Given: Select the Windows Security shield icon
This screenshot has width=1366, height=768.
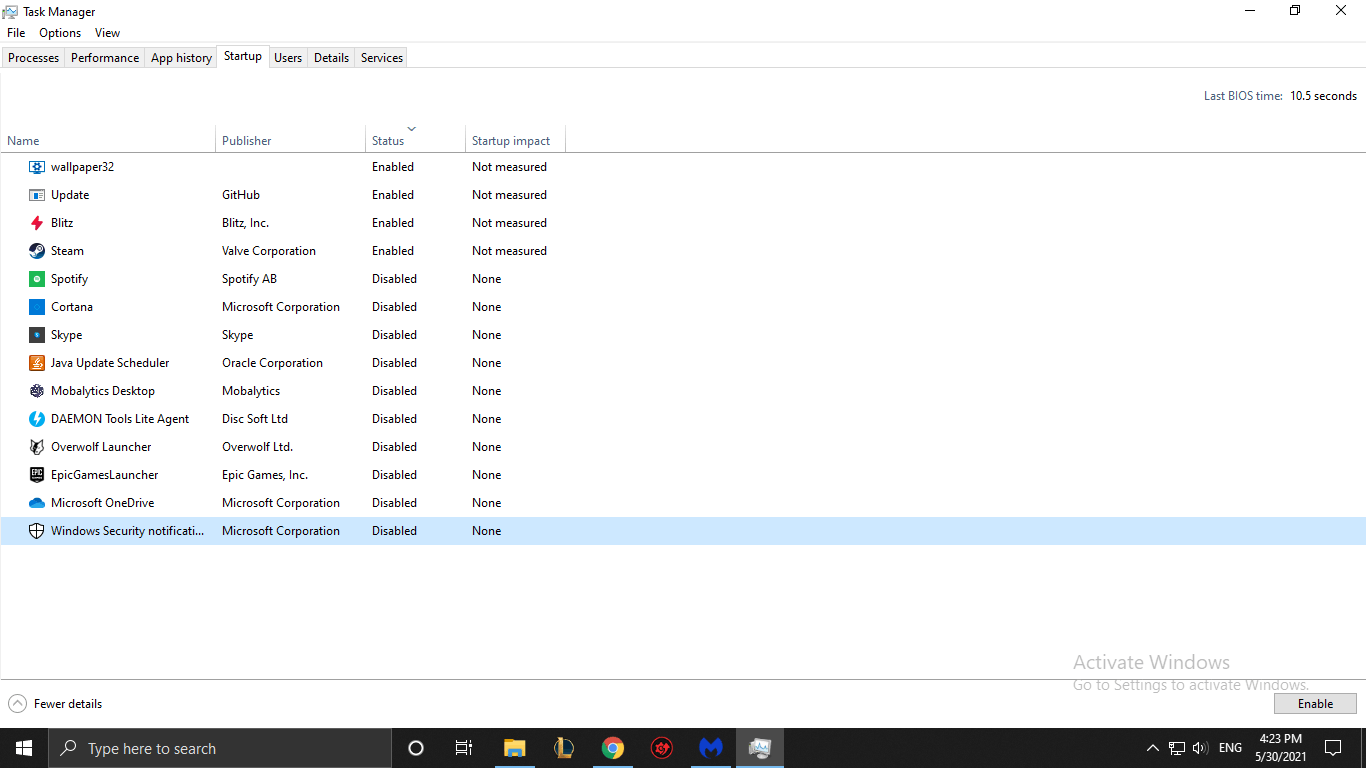Looking at the screenshot, I should [36, 530].
